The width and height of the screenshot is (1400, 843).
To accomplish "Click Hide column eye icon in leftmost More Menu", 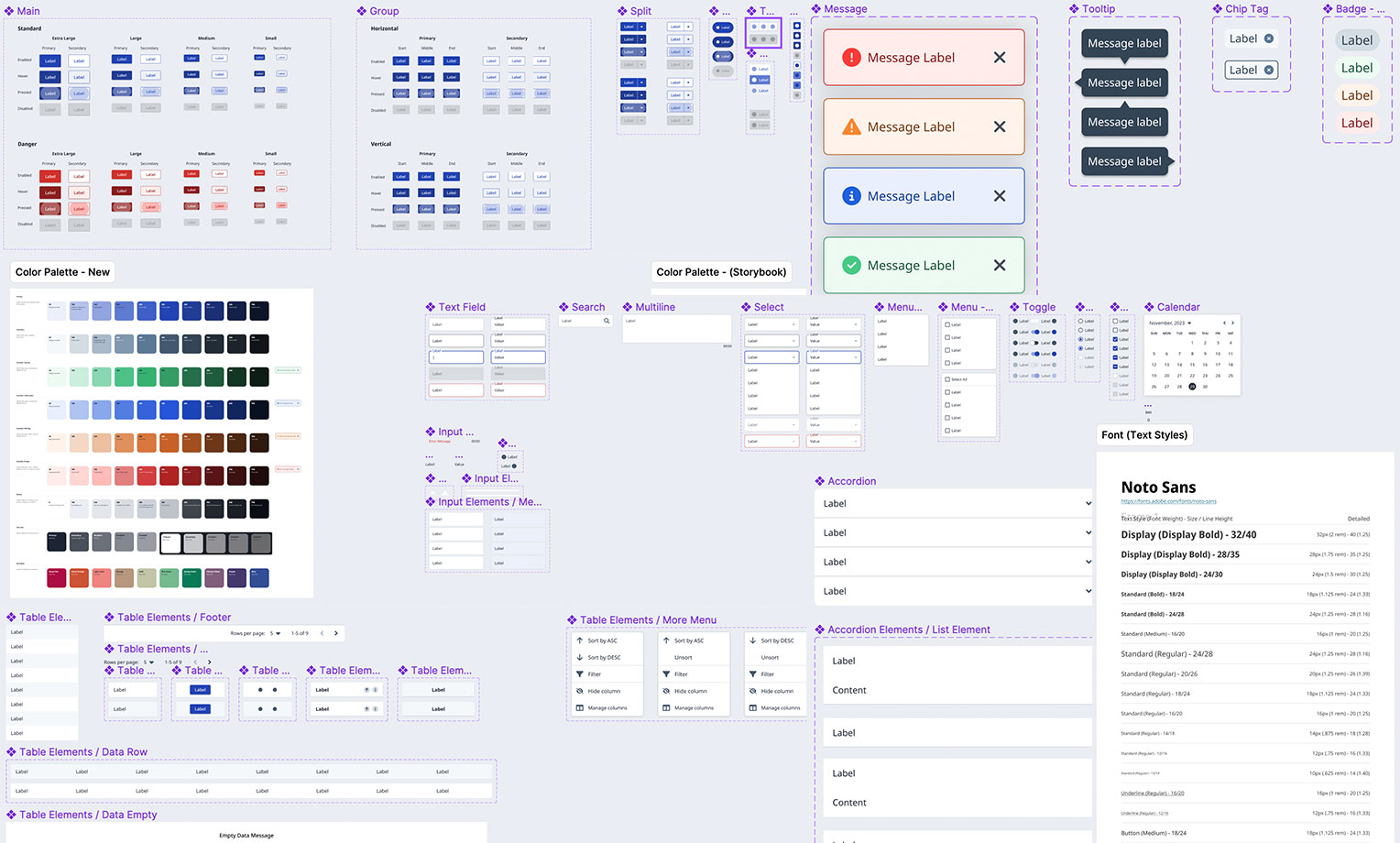I will tap(580, 691).
